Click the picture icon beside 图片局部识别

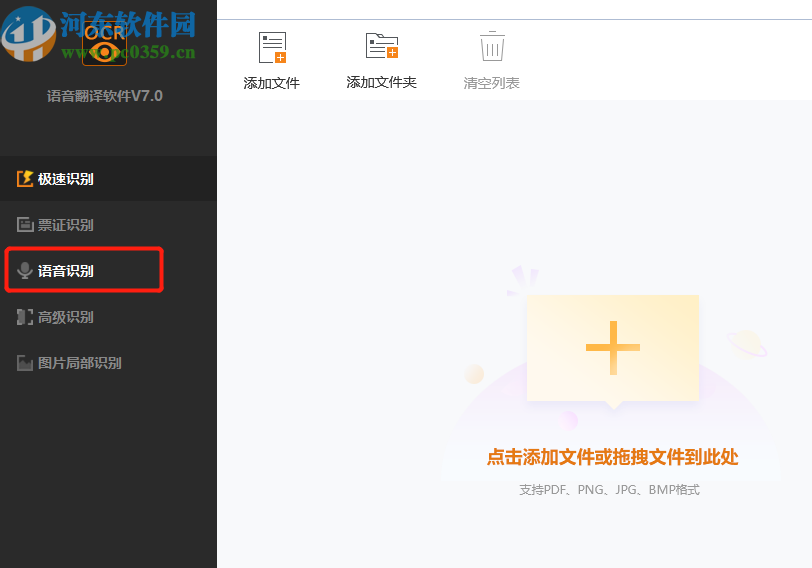coord(25,363)
